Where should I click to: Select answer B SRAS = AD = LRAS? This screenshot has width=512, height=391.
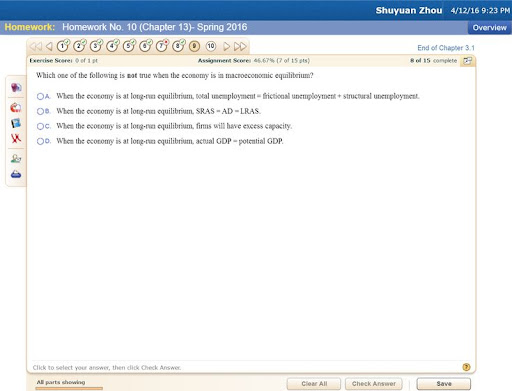(x=40, y=111)
